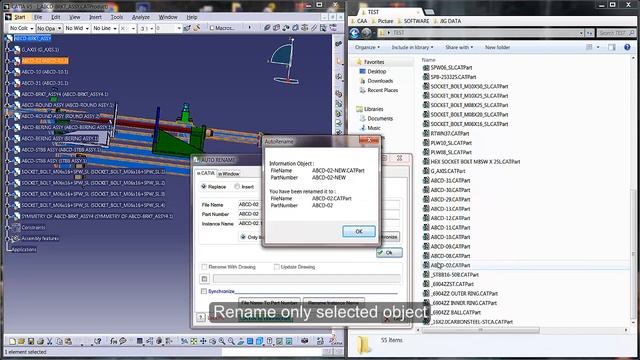Open the No Color dropdown
The image size is (640, 360).
click(21, 28)
